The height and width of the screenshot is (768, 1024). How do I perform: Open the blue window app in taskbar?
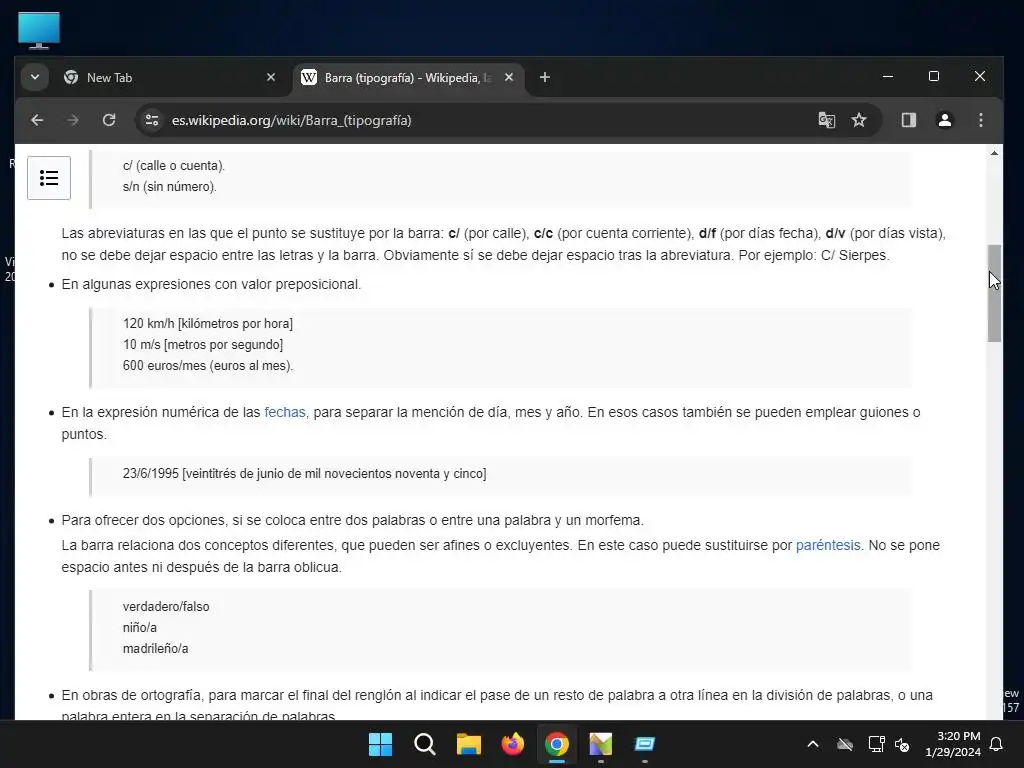pyautogui.click(x=645, y=744)
